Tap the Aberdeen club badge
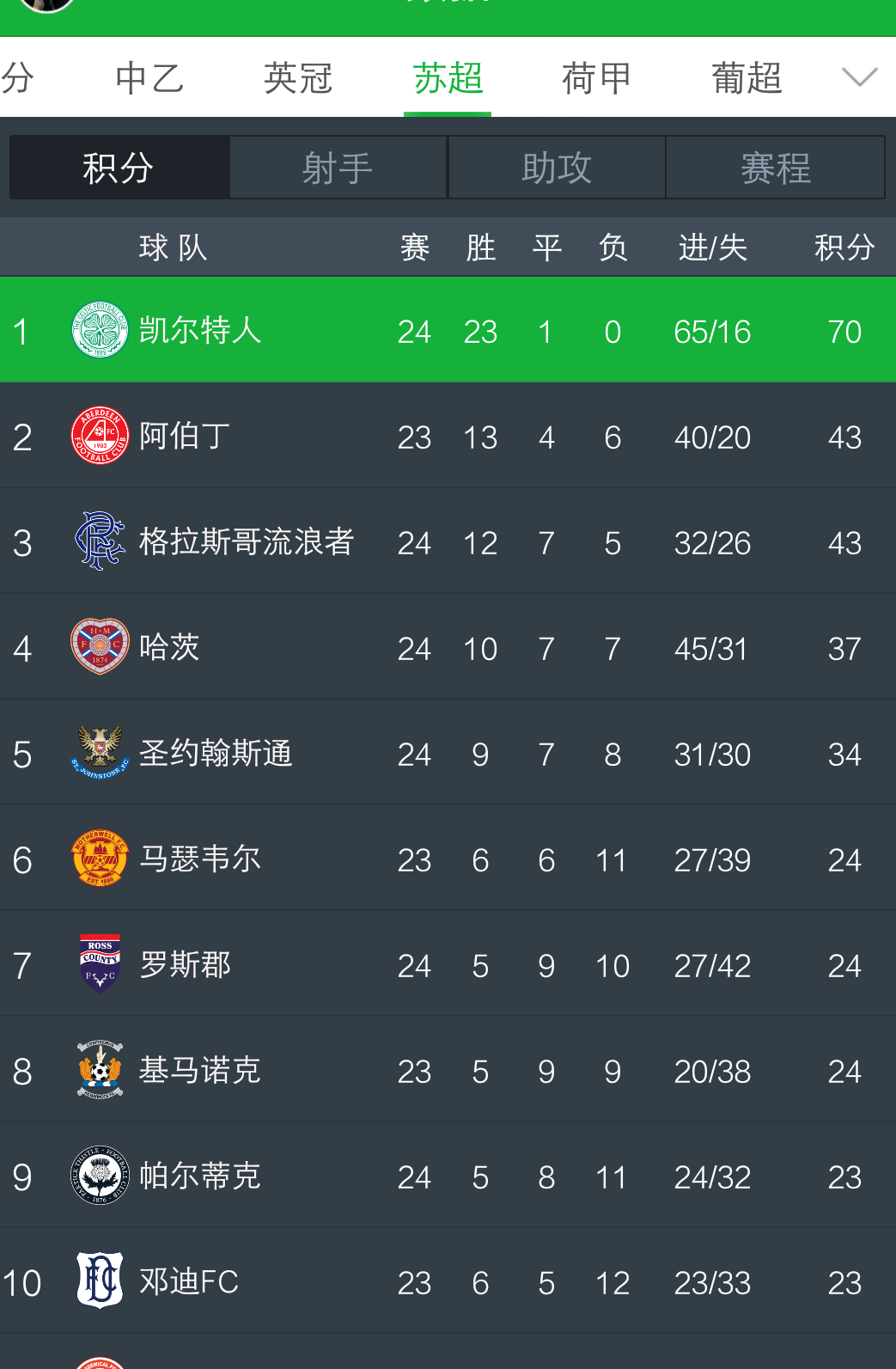 (100, 436)
